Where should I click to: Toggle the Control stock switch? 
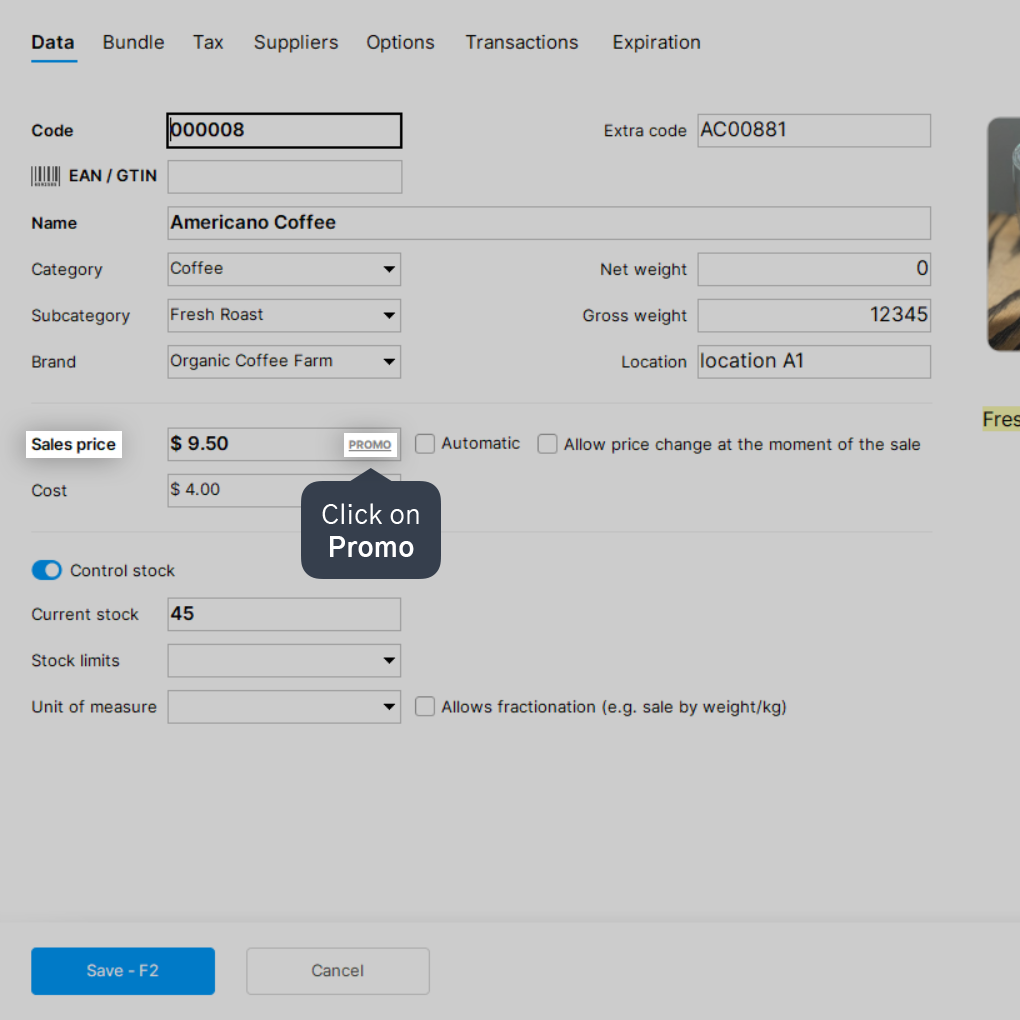tap(47, 570)
